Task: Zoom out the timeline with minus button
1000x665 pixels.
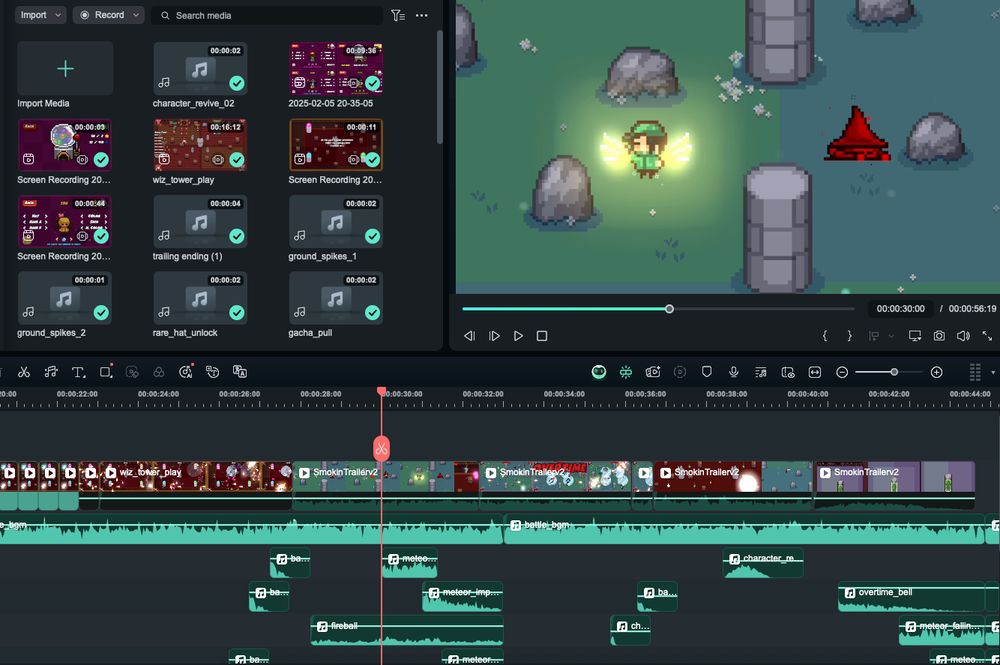Action: point(842,372)
